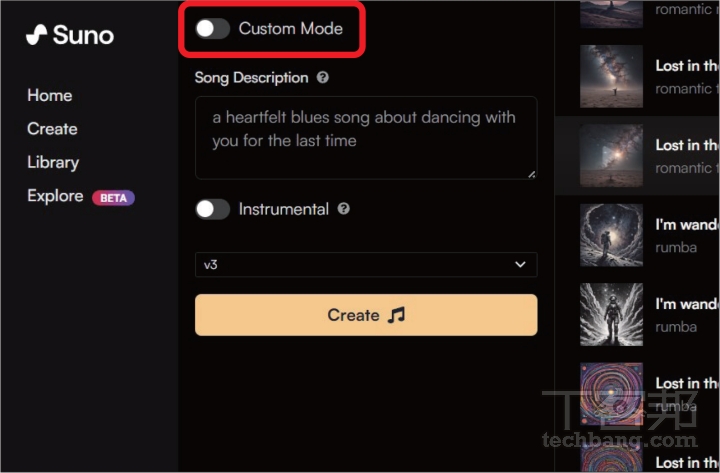This screenshot has width=720, height=473.
Task: Click inside the Song Description text box
Action: tap(366, 138)
